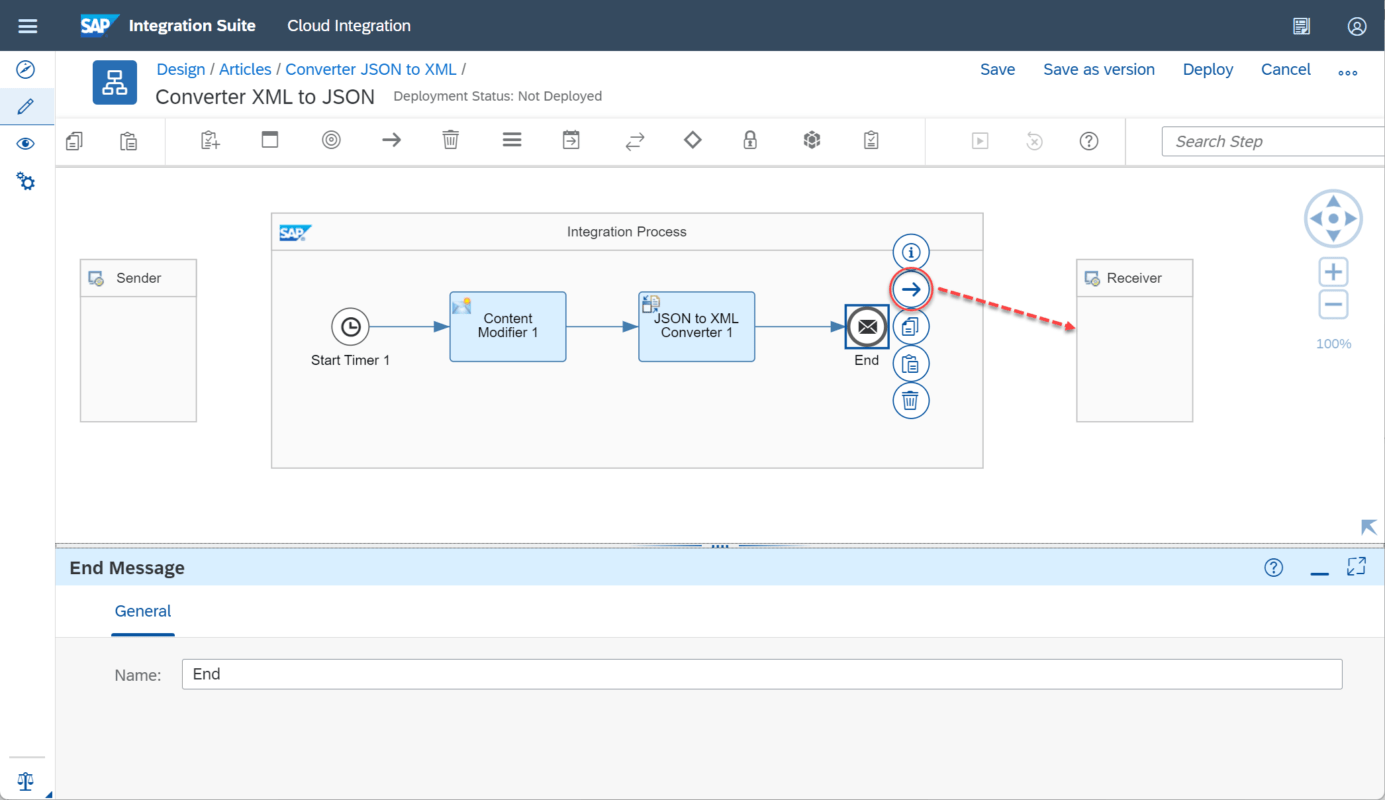Select the JSON to XML Converter 1 step
This screenshot has height=800, width=1385.
[x=697, y=326]
